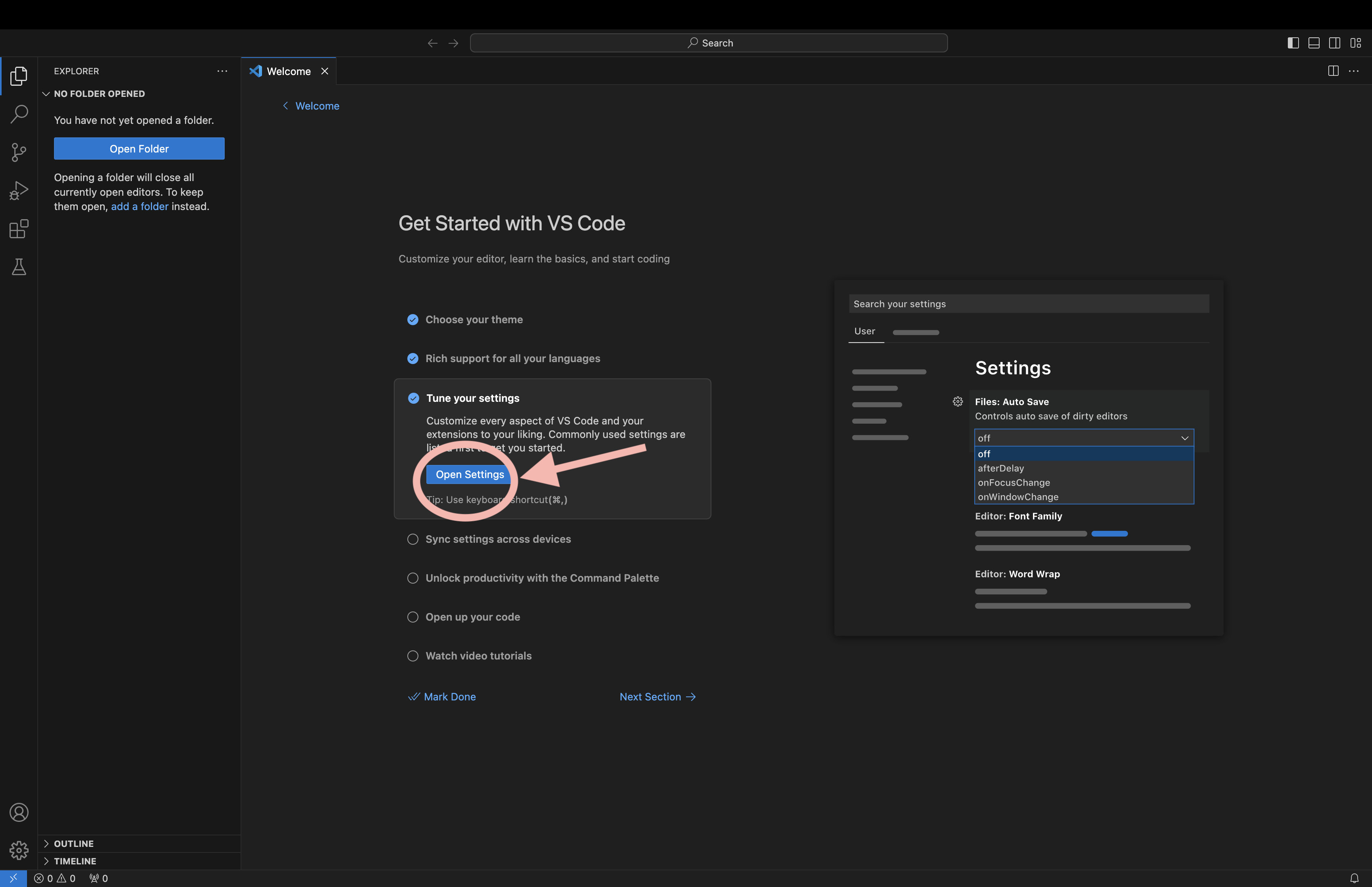Click the Open Folder button

[x=139, y=148]
